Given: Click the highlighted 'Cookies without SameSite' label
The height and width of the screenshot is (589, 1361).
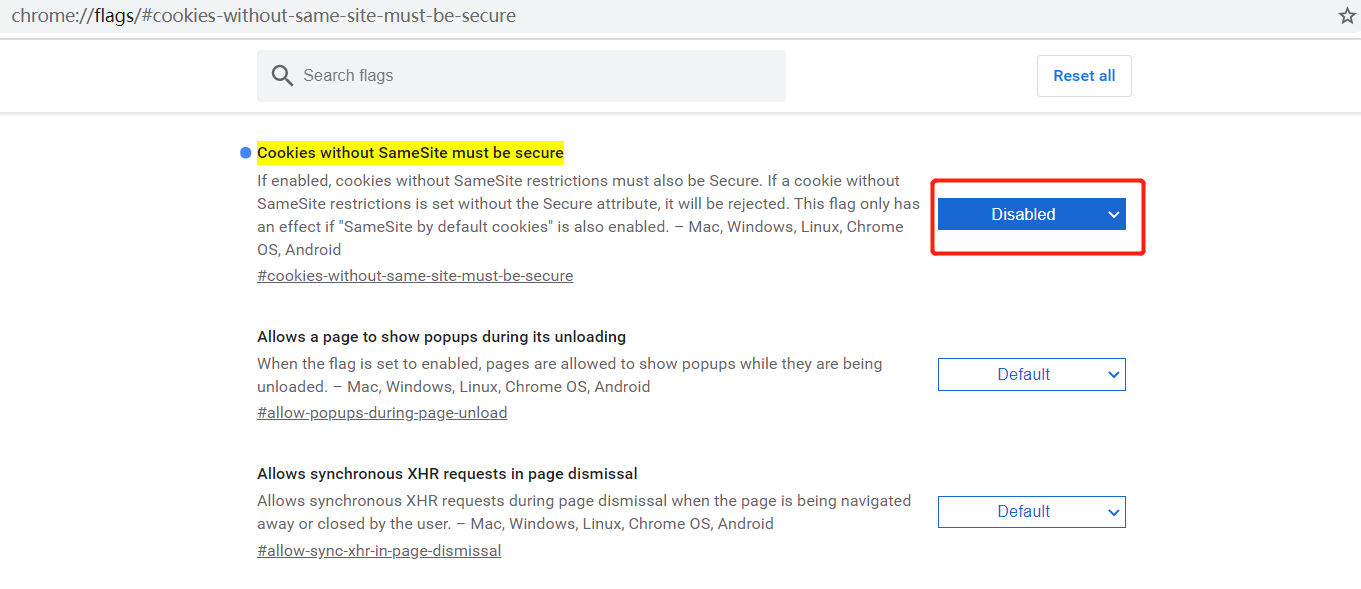Looking at the screenshot, I should coord(410,152).
